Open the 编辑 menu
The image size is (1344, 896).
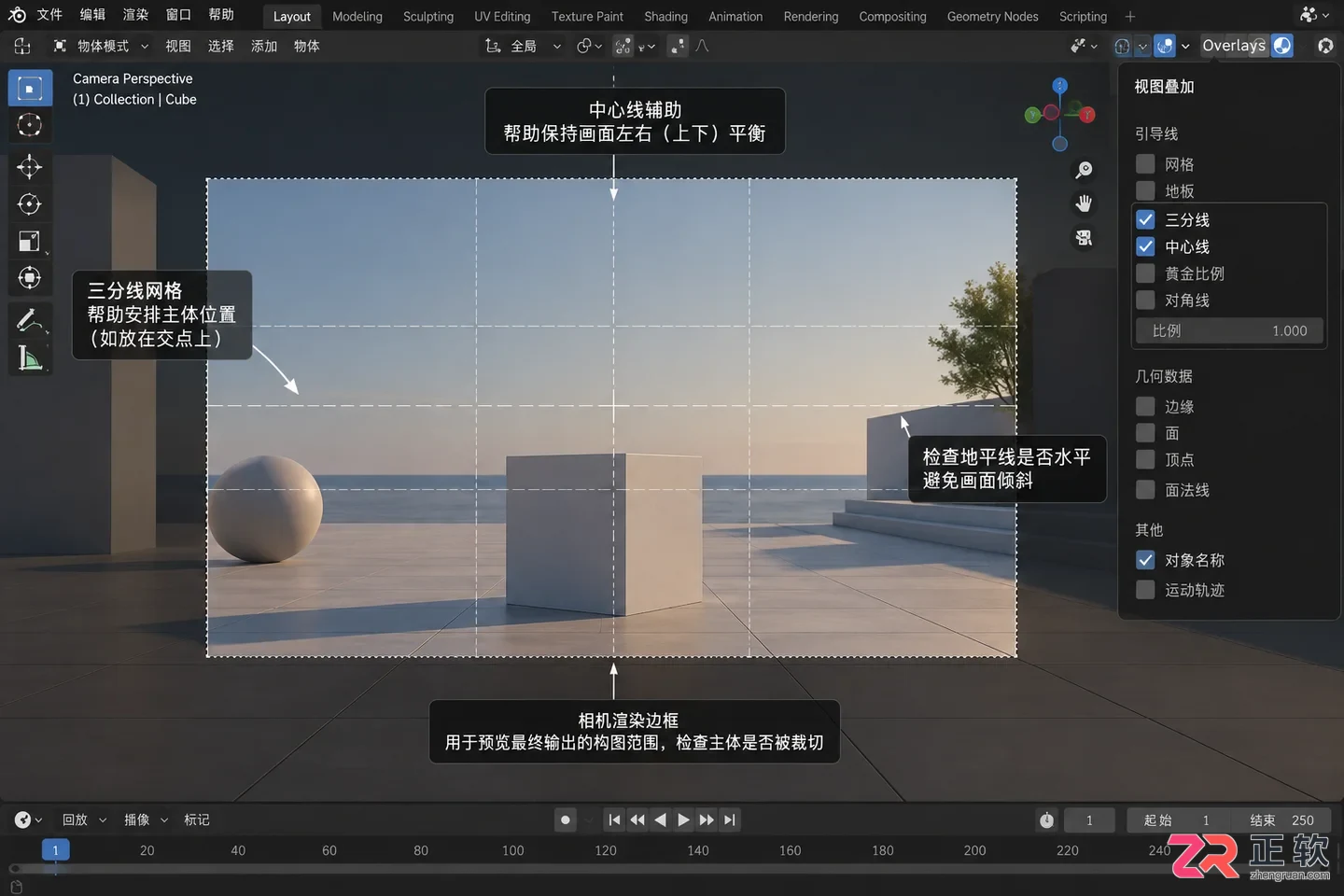point(92,15)
